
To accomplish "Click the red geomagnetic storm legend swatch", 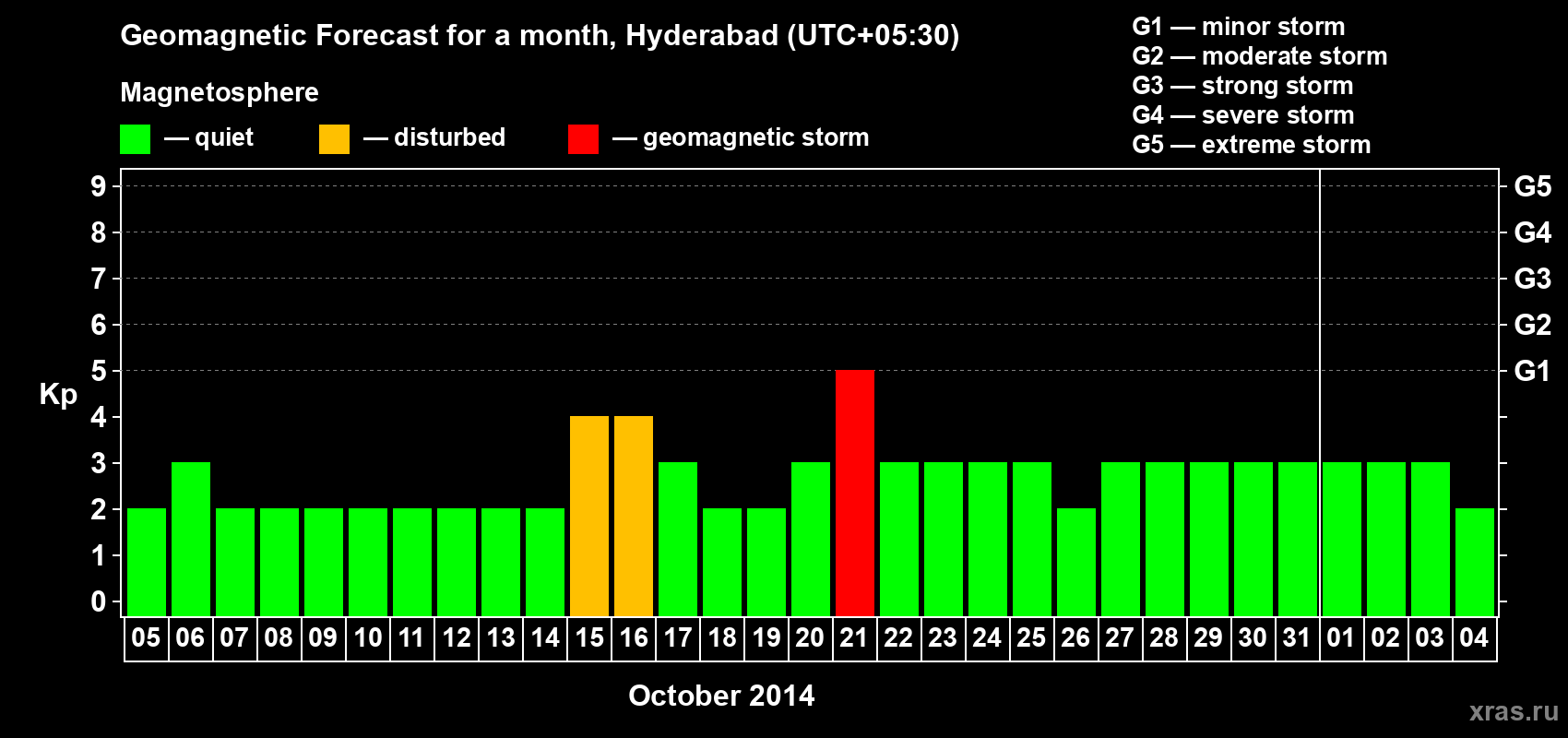I will tap(583, 139).
